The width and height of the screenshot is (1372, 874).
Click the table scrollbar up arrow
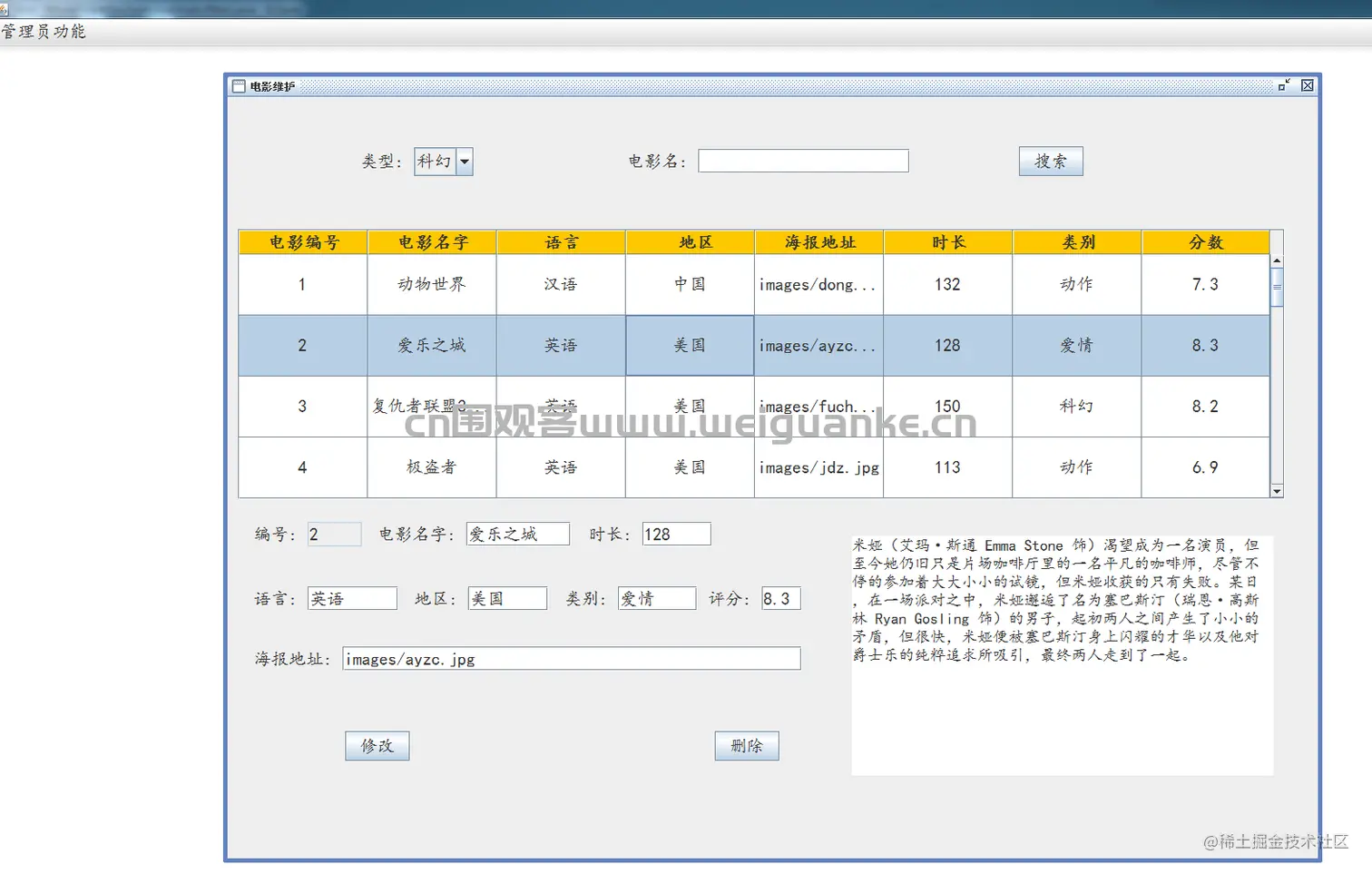point(1277,260)
